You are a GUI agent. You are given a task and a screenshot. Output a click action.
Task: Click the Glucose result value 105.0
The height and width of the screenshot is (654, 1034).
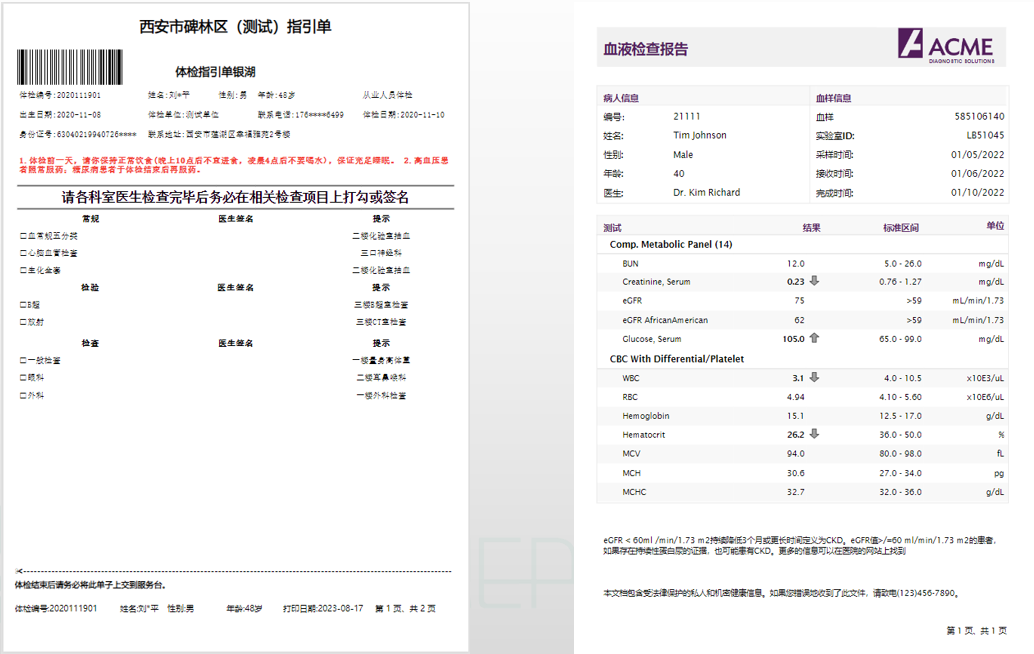pos(793,339)
